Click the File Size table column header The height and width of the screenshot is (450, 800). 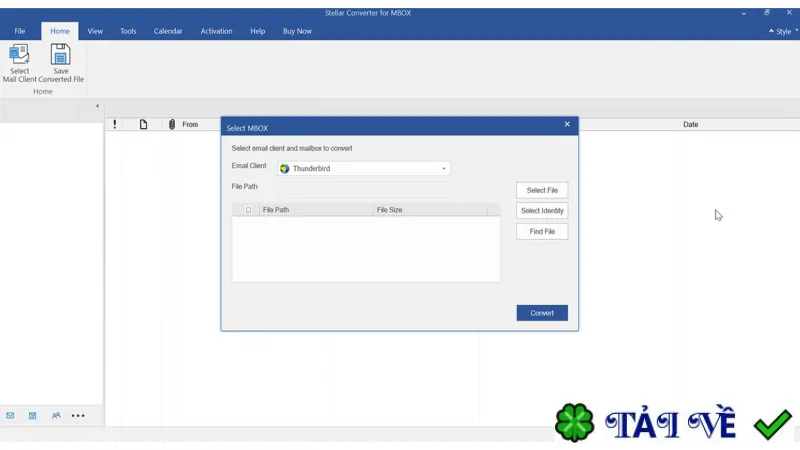click(x=430, y=210)
